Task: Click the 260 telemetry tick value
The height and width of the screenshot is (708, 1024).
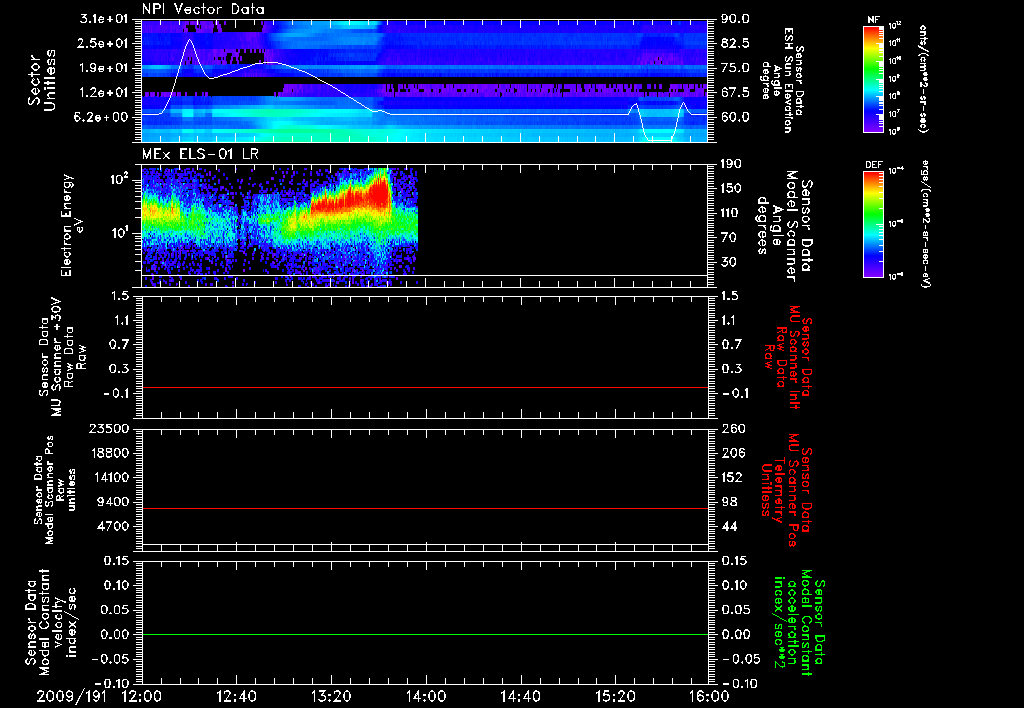Action: (733, 428)
